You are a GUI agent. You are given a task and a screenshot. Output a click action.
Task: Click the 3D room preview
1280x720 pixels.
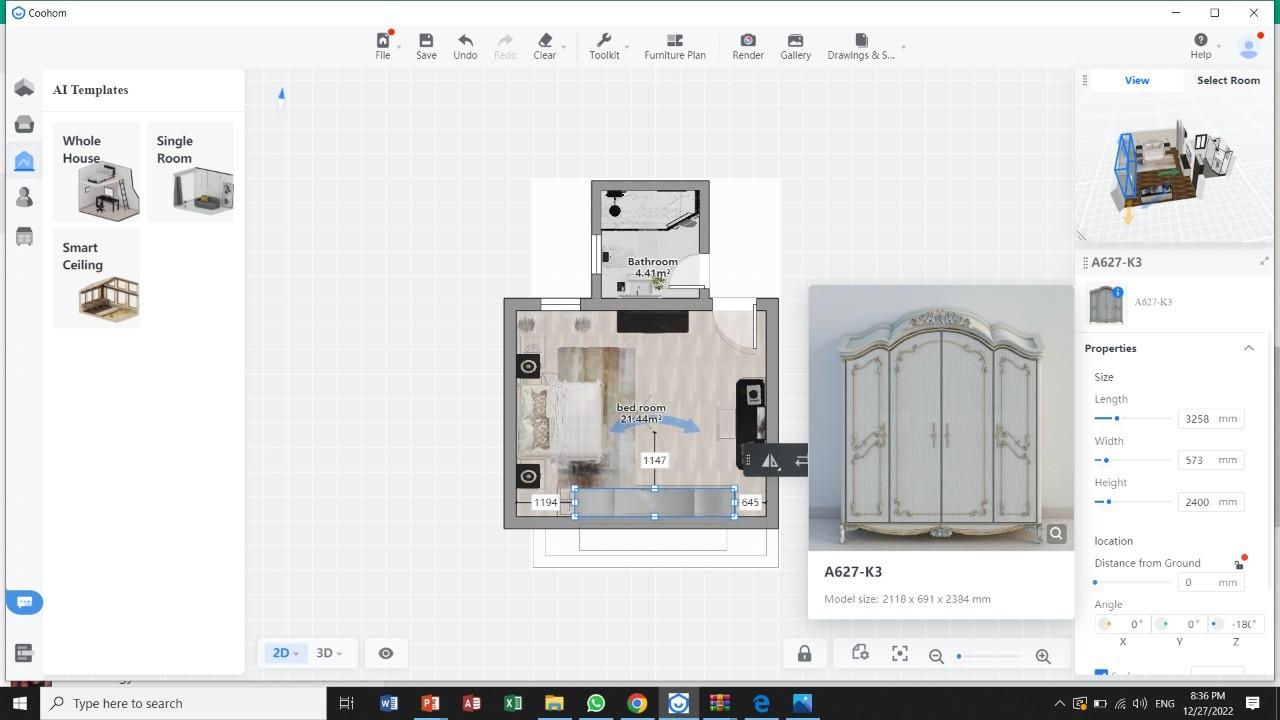(x=1172, y=168)
